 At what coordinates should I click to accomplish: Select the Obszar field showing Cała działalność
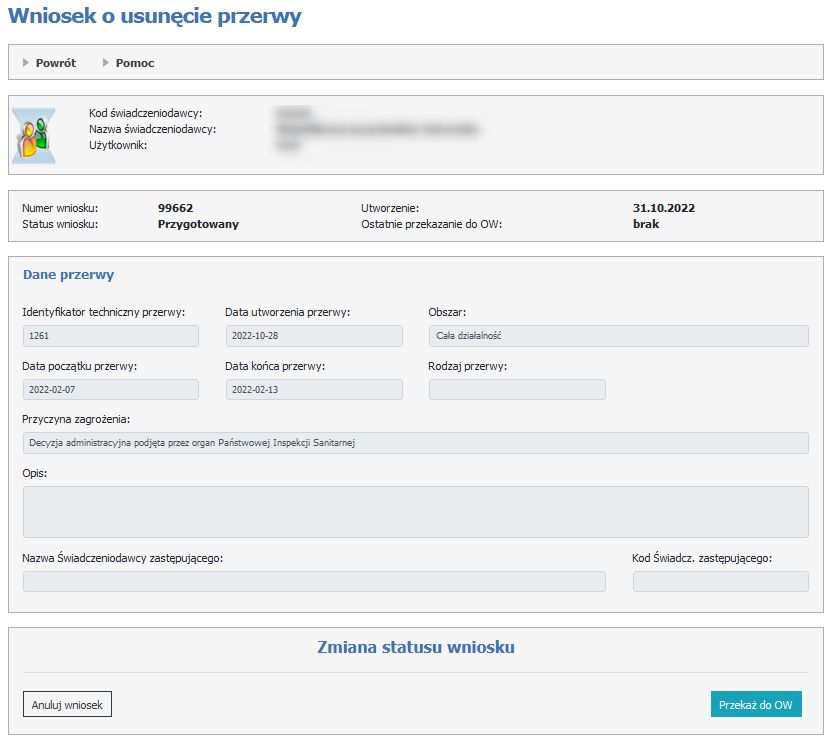point(618,336)
